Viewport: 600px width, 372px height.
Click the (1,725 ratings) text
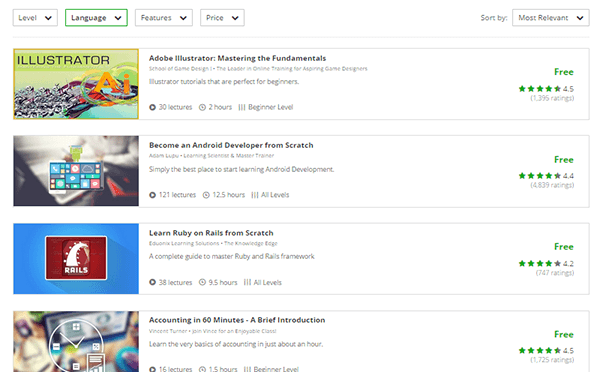pyautogui.click(x=552, y=360)
